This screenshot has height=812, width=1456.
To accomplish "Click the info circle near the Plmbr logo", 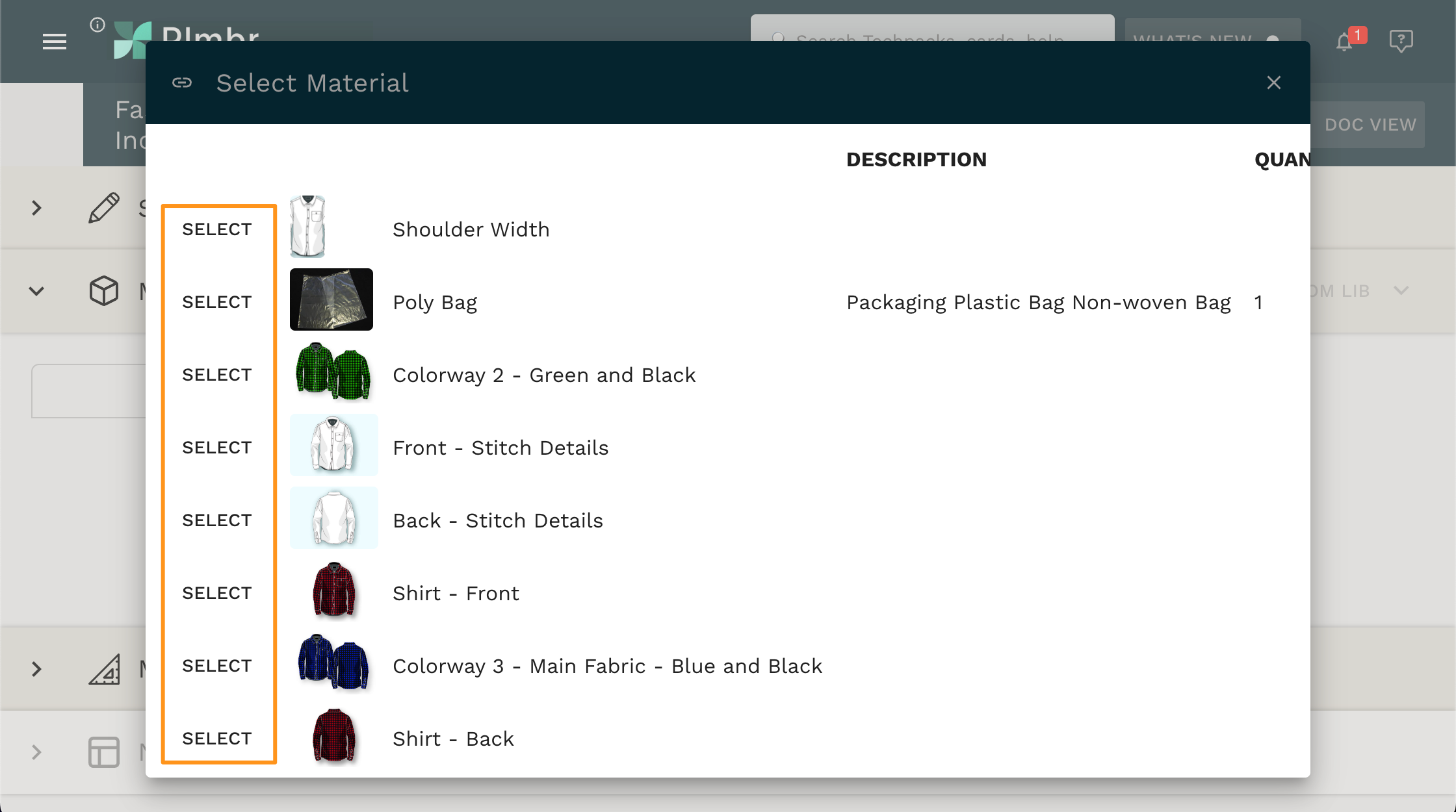I will pos(97,25).
